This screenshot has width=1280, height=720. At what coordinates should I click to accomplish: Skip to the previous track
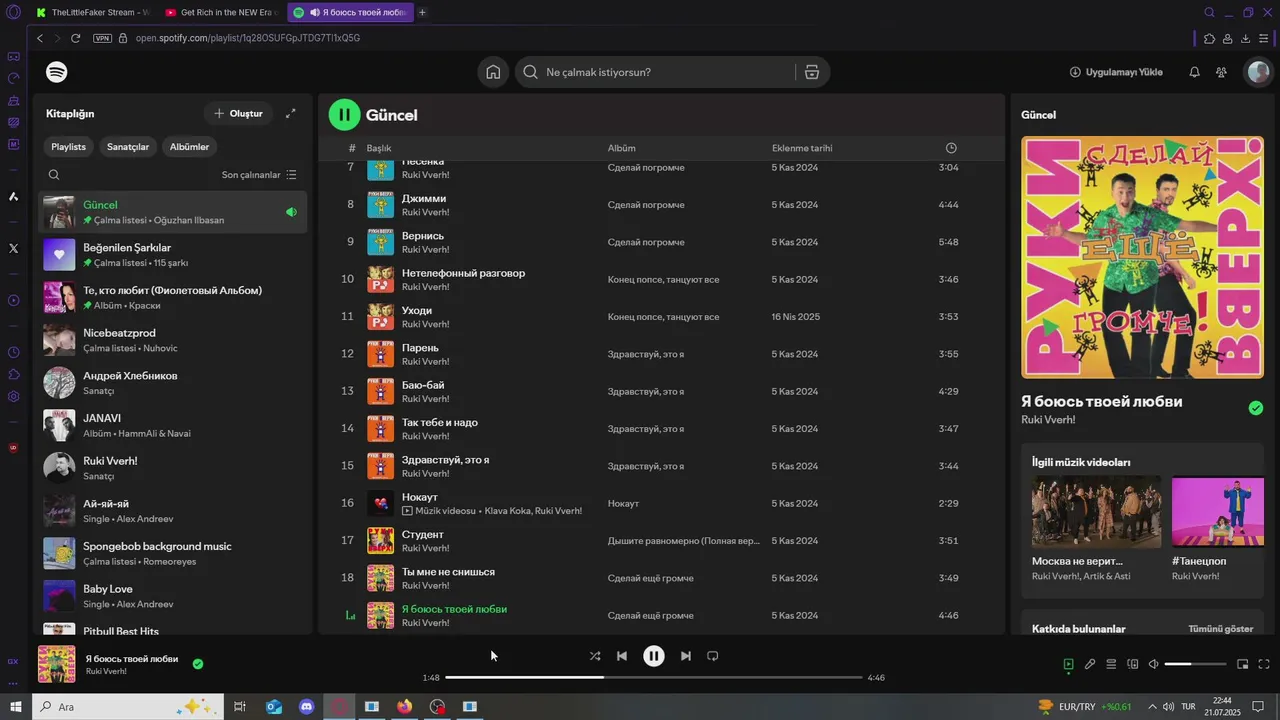622,656
